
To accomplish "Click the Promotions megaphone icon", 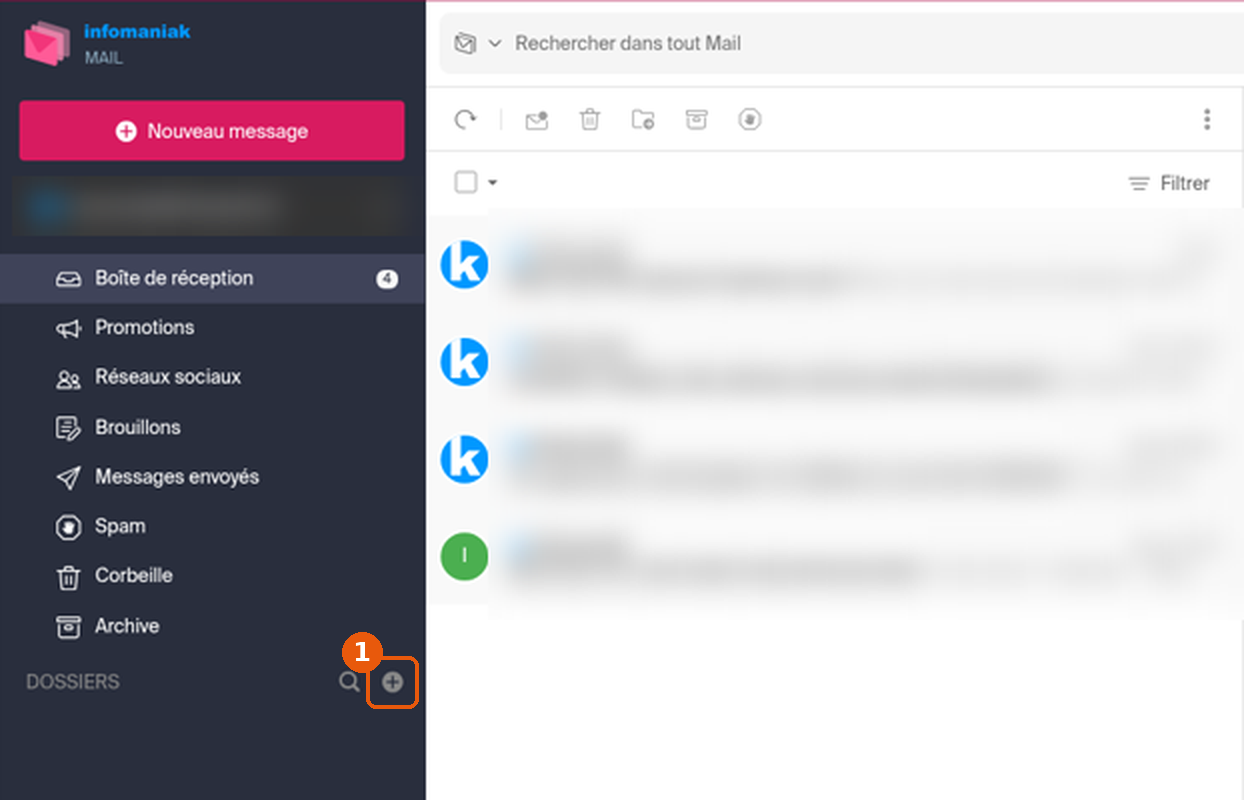I will [68, 329].
